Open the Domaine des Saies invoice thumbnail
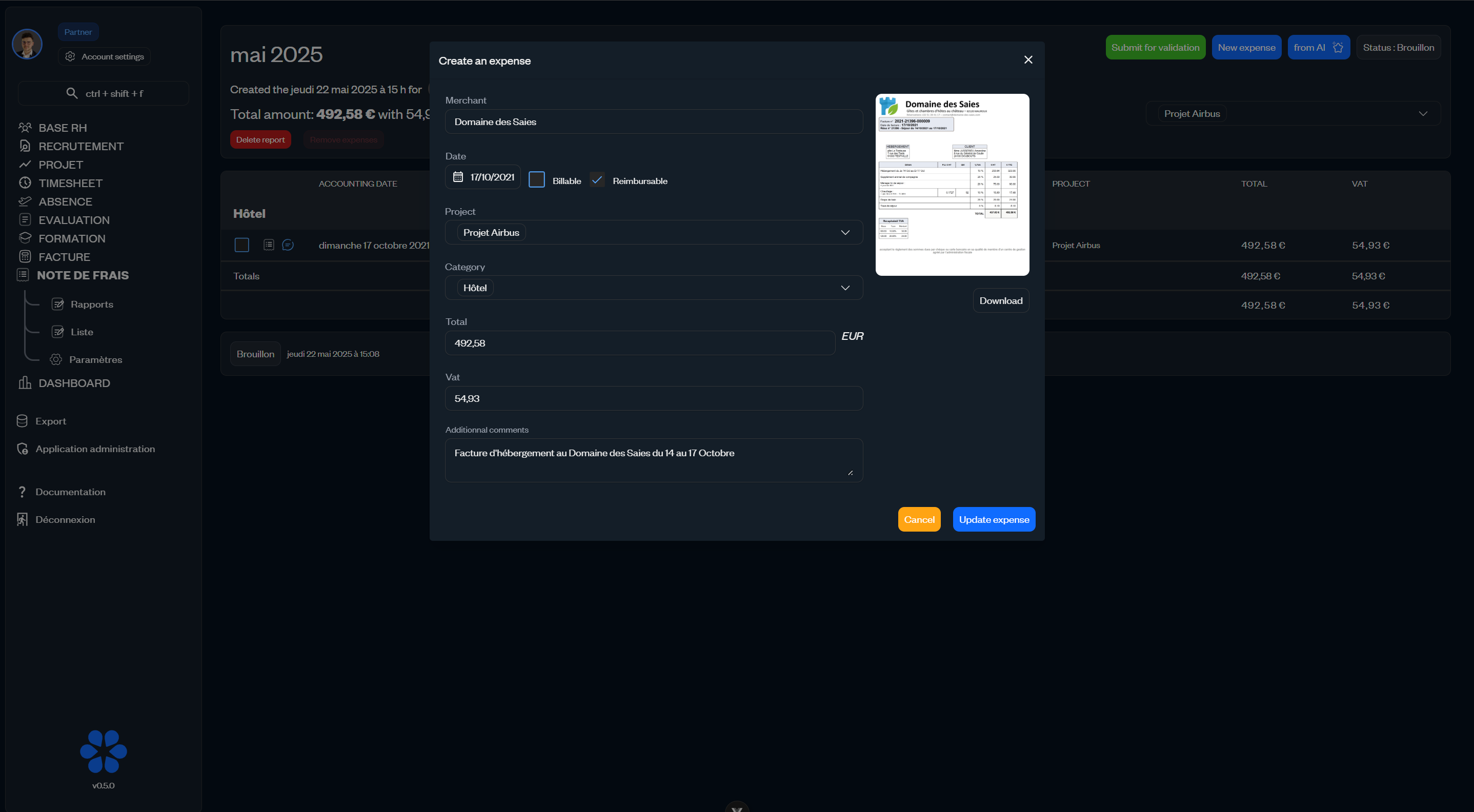Screen dimensions: 1474x812 click(x=952, y=185)
